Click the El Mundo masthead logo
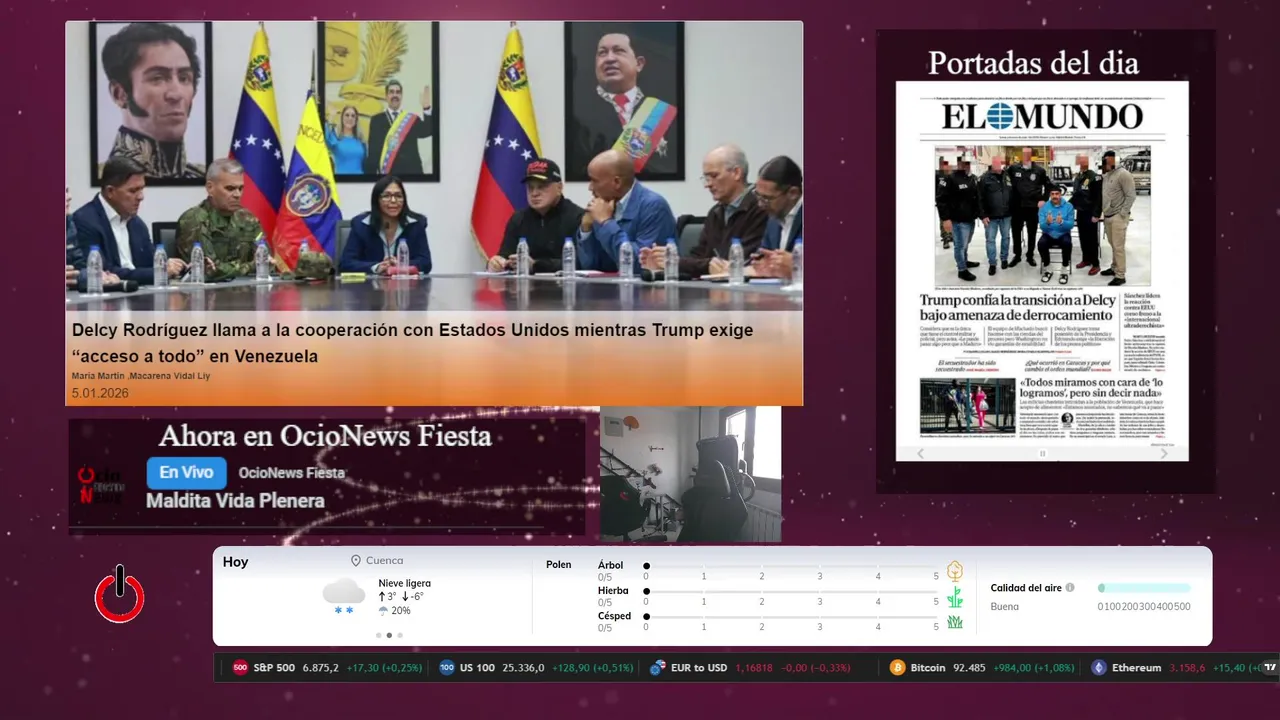This screenshot has width=1280, height=720. [1042, 116]
